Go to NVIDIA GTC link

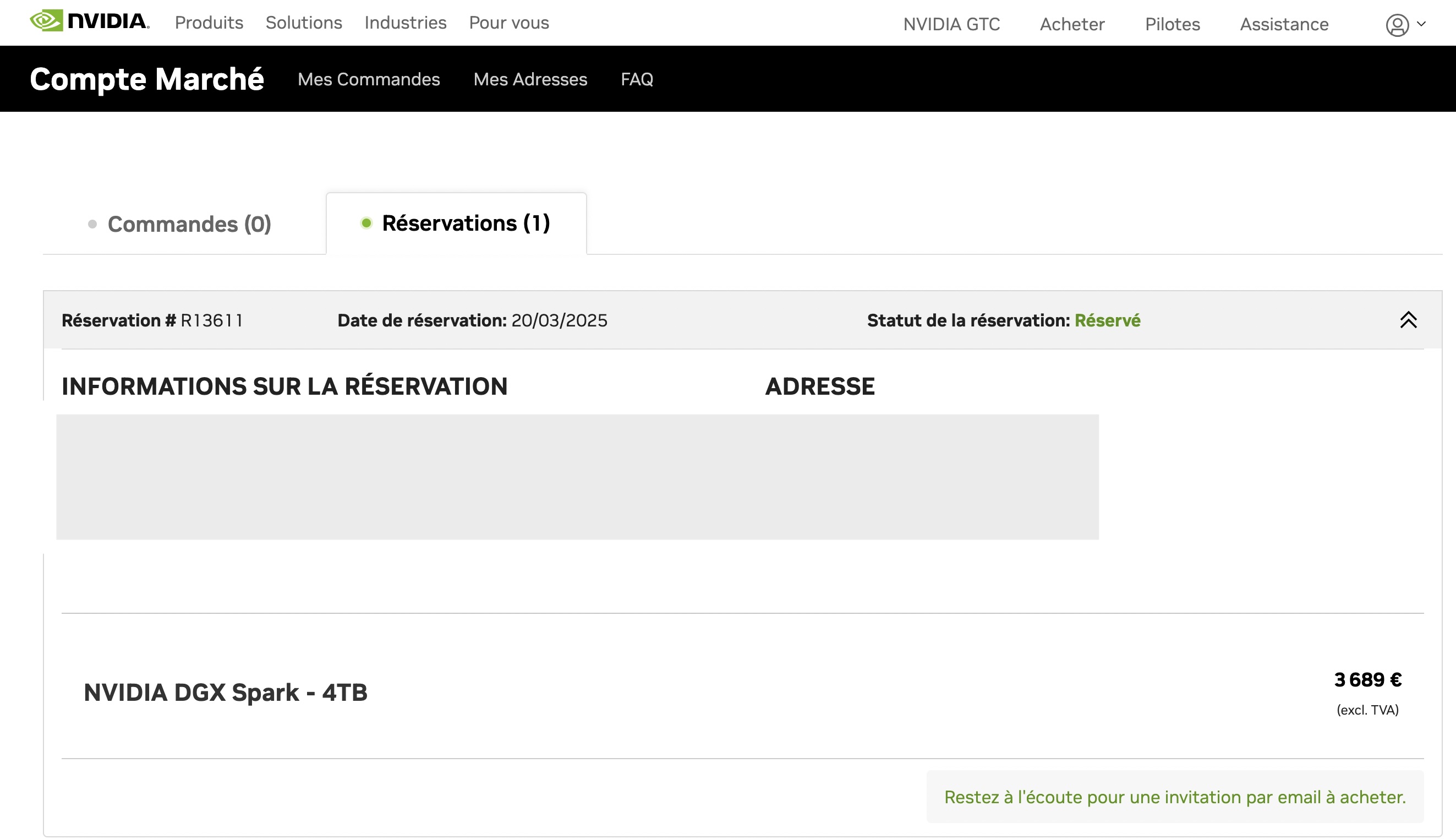pyautogui.click(x=951, y=24)
